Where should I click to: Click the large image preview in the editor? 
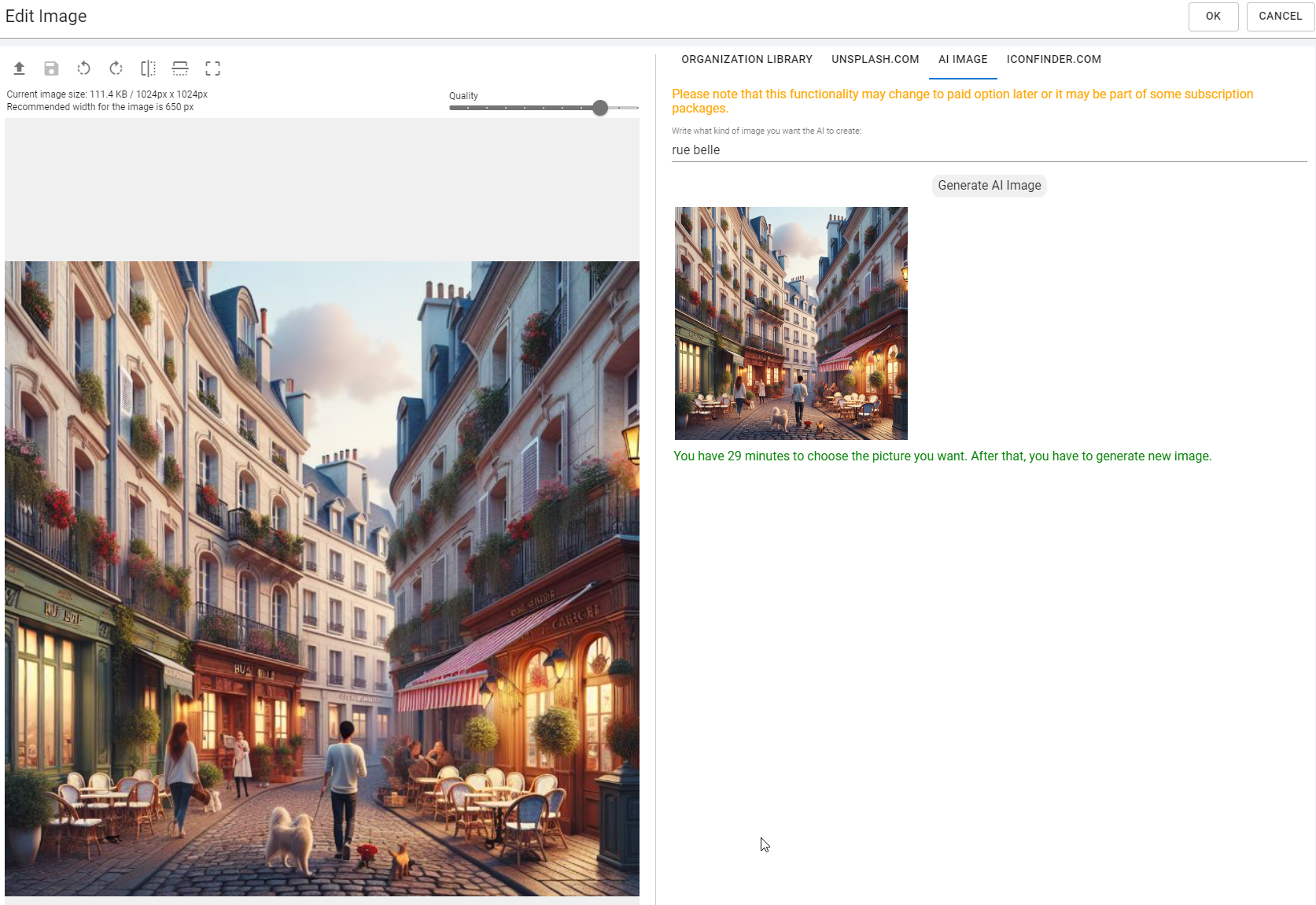(322, 578)
